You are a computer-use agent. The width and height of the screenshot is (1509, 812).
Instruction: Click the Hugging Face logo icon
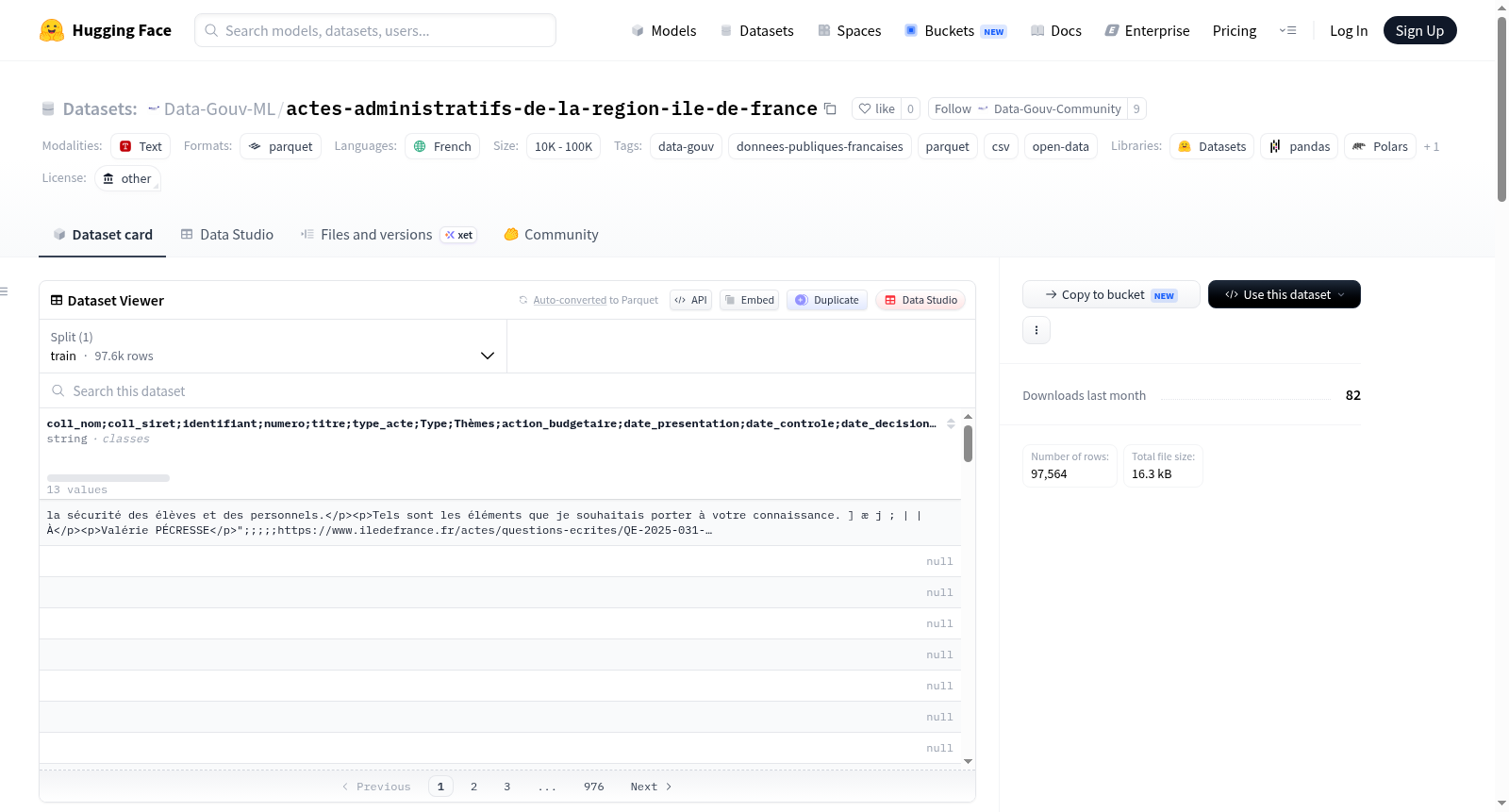[x=52, y=30]
